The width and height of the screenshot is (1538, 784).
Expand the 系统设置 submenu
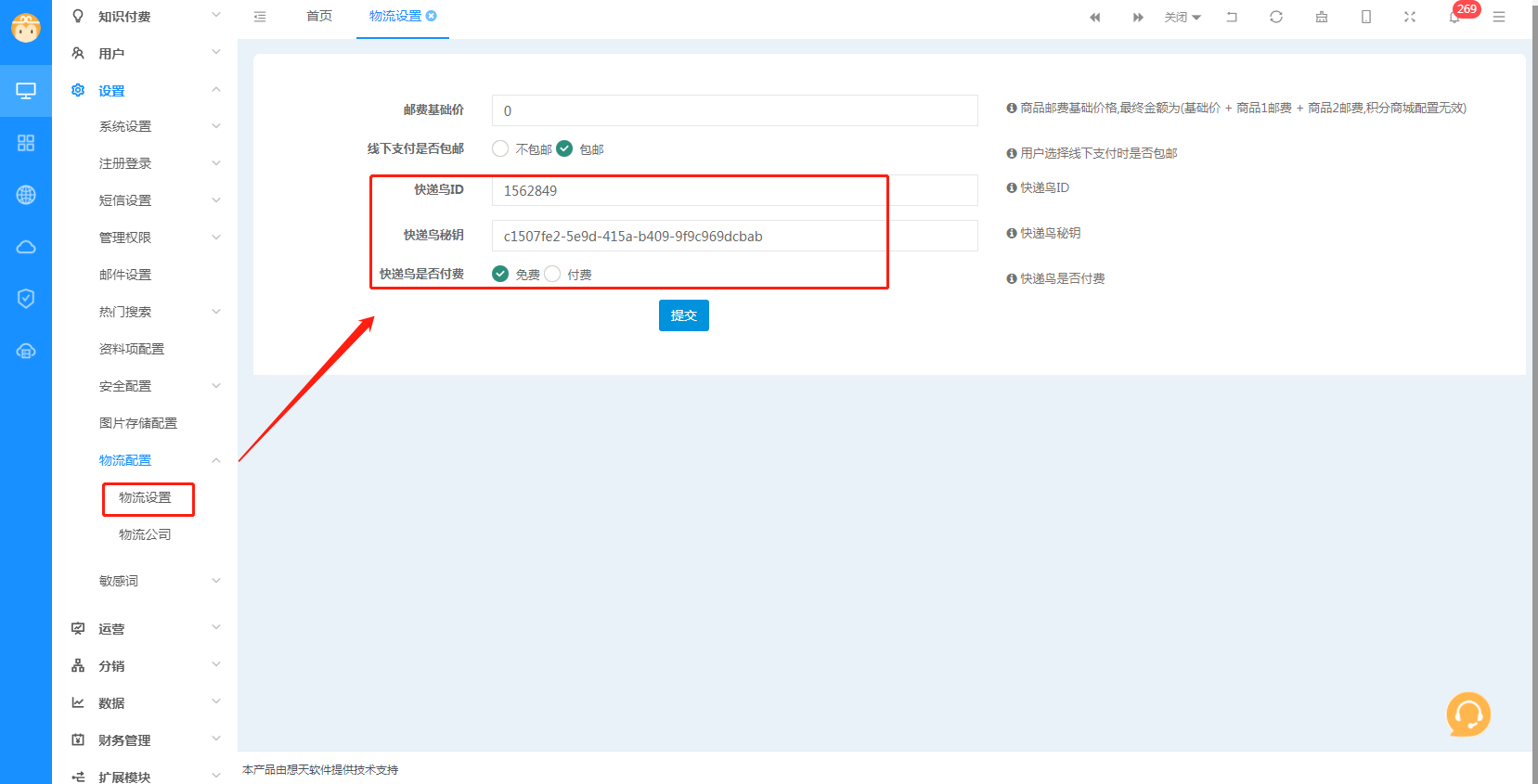[x=216, y=126]
